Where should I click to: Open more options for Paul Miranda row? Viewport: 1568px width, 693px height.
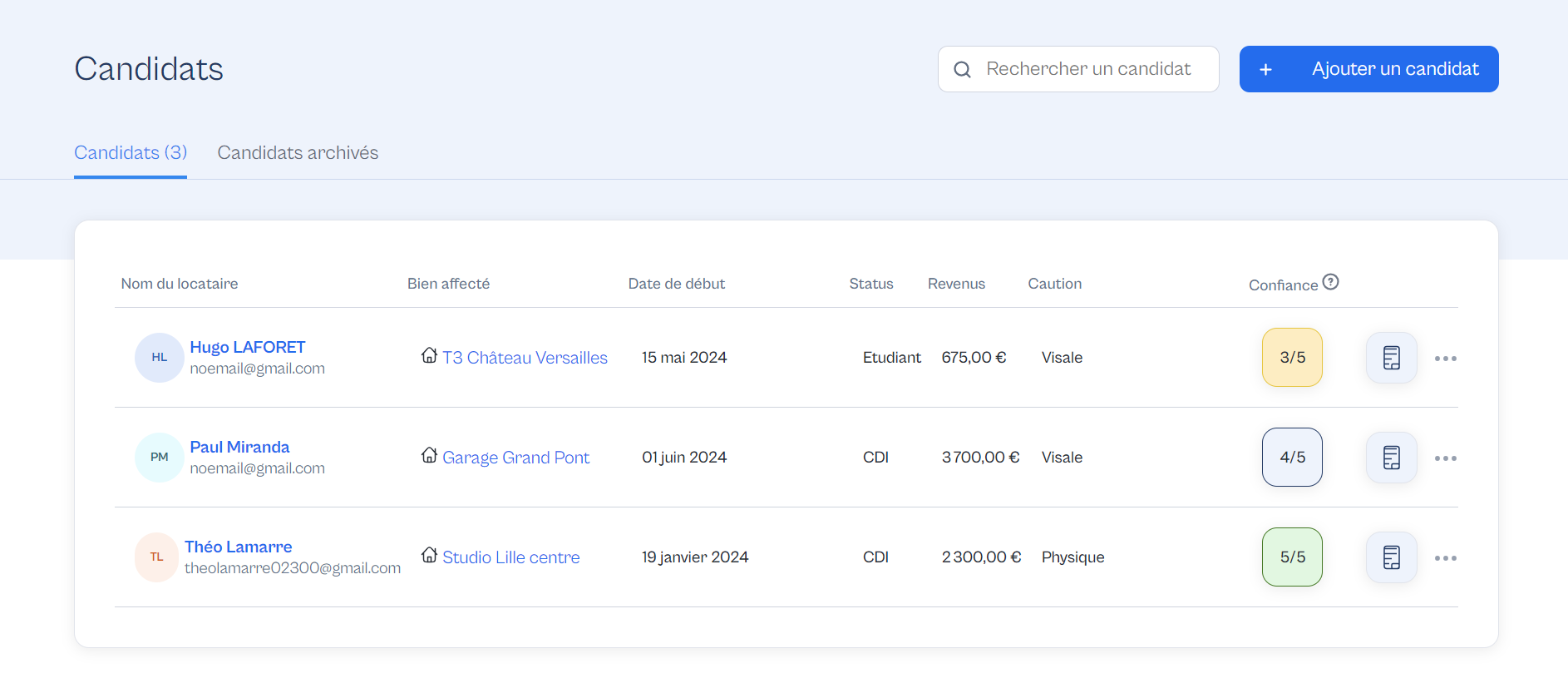coord(1445,458)
